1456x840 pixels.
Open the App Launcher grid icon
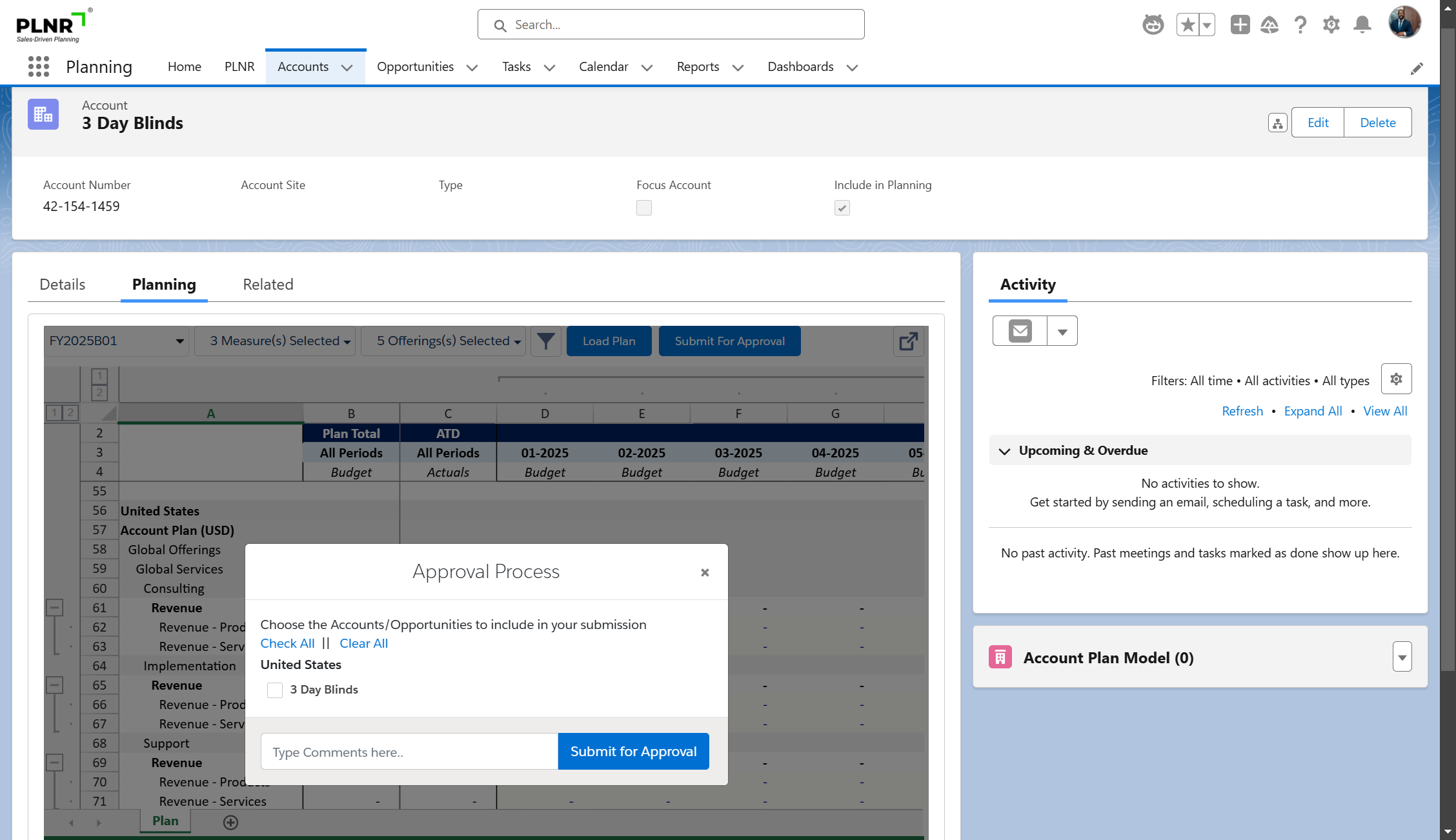[x=39, y=66]
